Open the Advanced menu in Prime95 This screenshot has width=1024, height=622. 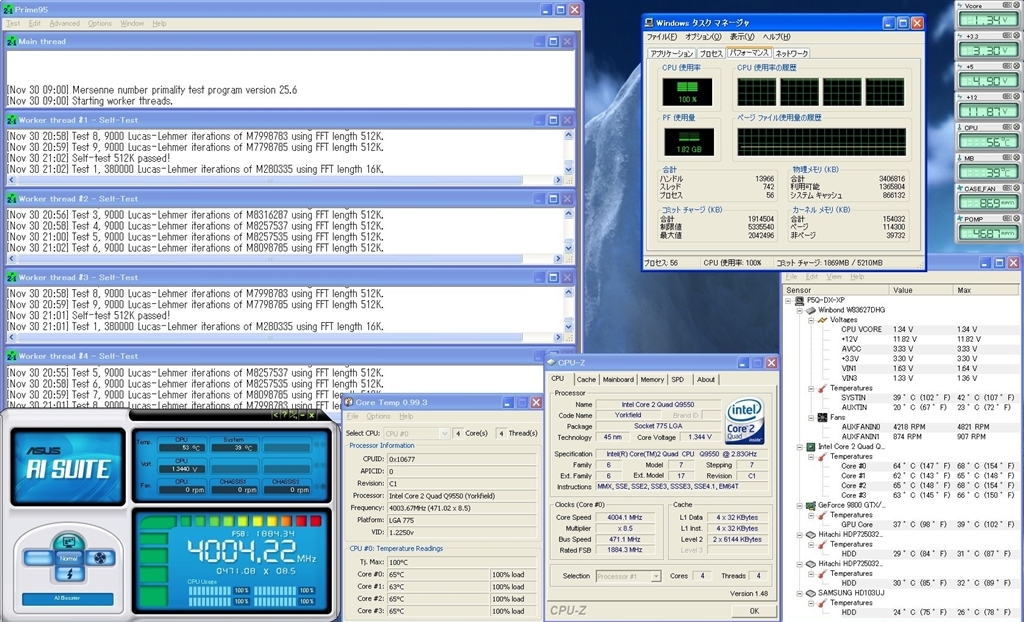(x=65, y=24)
